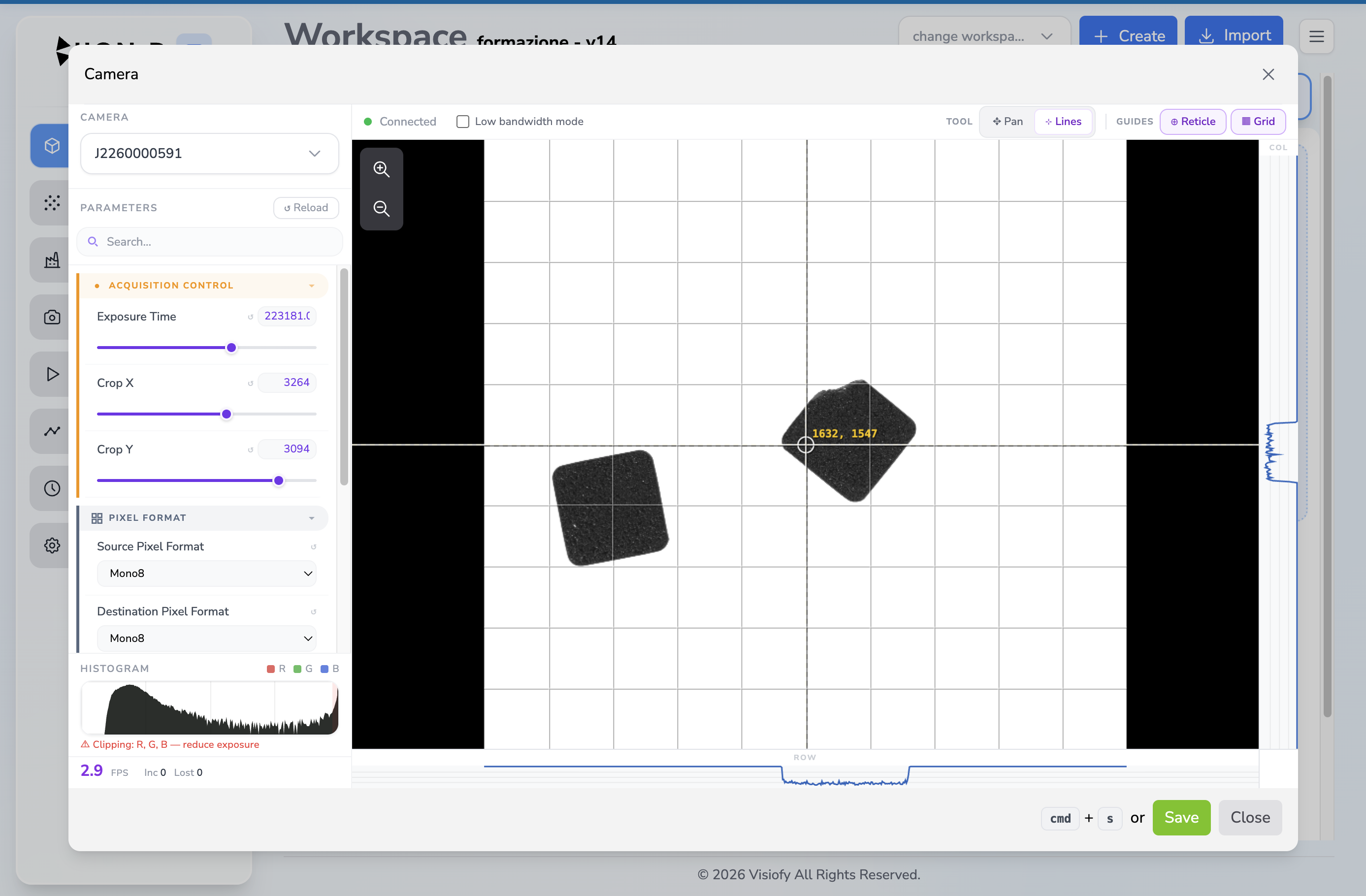Click the page scrollbar behind the dialog

(1327, 396)
